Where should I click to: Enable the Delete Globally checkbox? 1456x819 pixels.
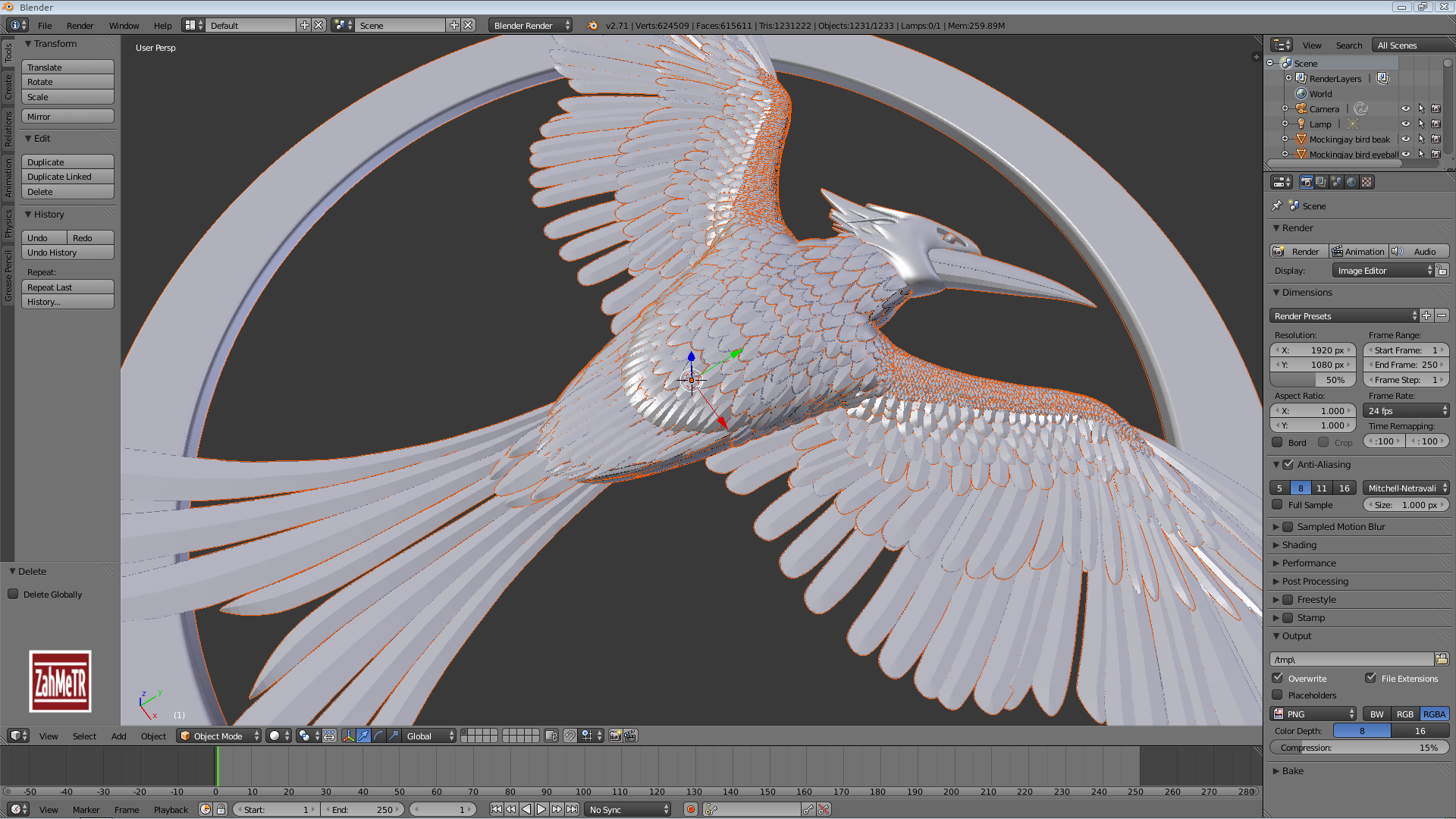[x=14, y=594]
